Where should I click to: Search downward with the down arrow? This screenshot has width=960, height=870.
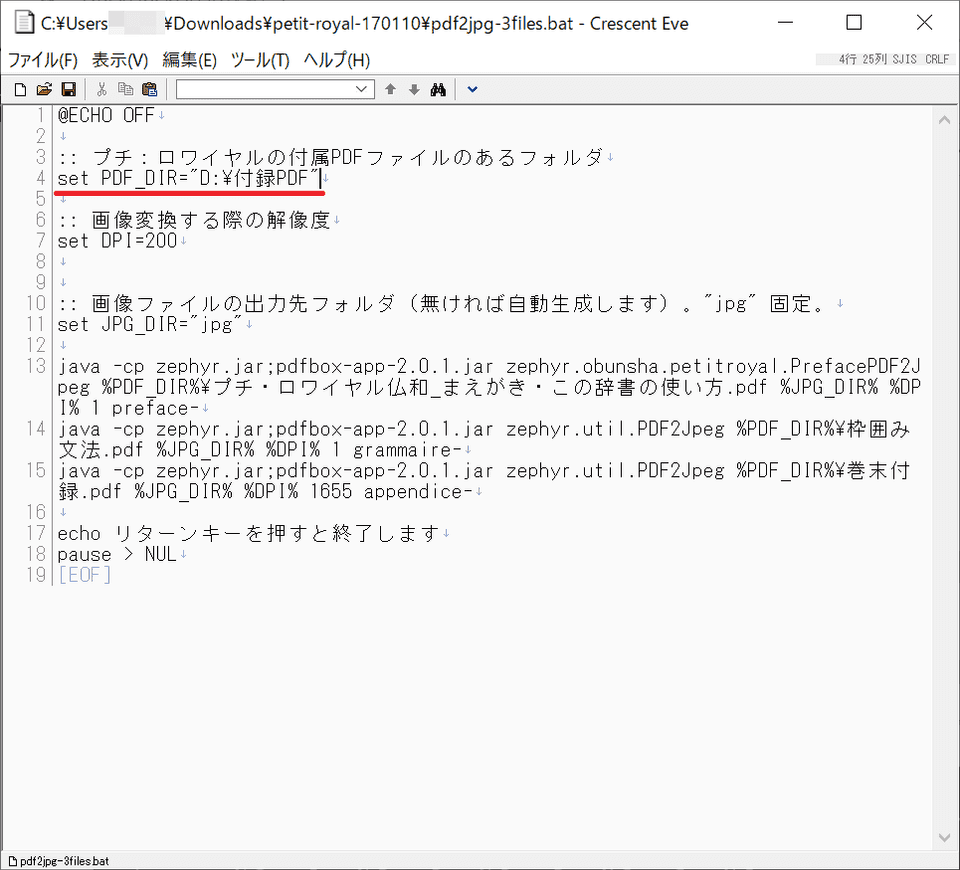coord(413,89)
